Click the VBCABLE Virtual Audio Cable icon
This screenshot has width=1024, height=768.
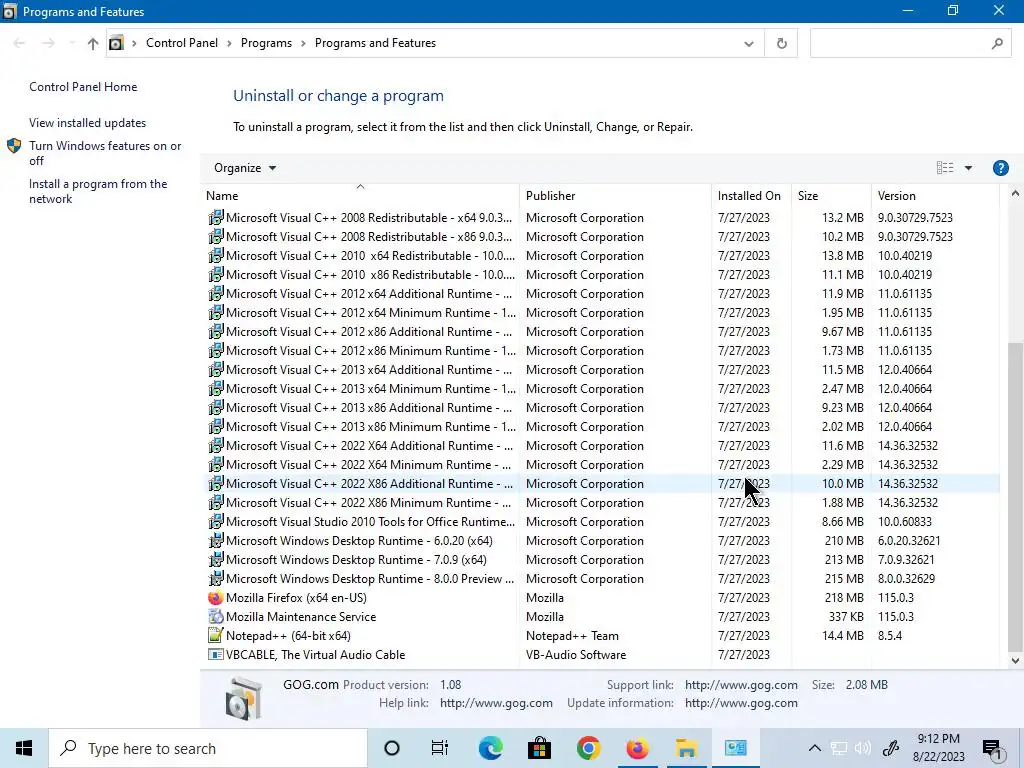click(216, 654)
